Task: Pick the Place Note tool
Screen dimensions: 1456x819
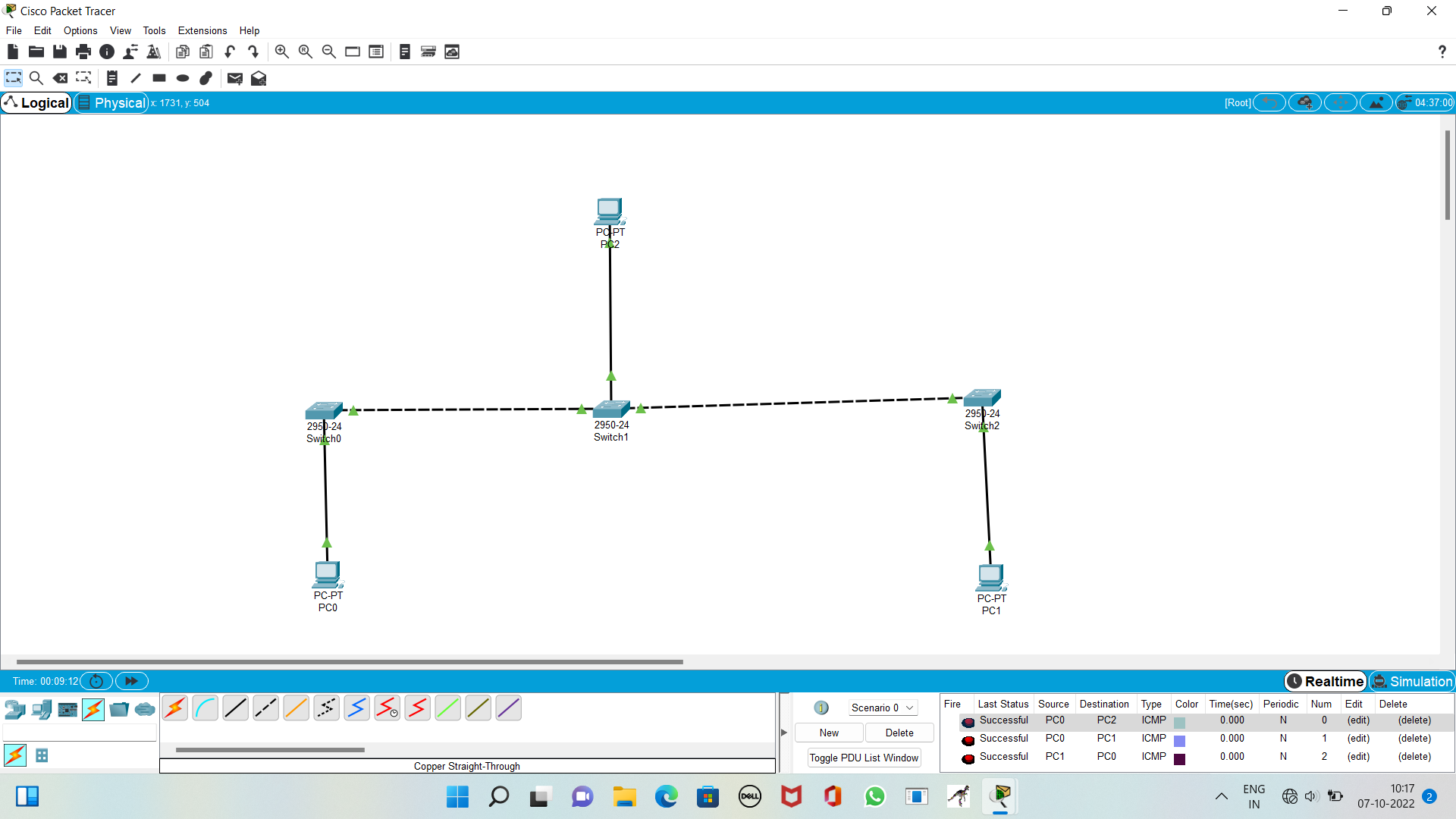Action: [x=111, y=78]
